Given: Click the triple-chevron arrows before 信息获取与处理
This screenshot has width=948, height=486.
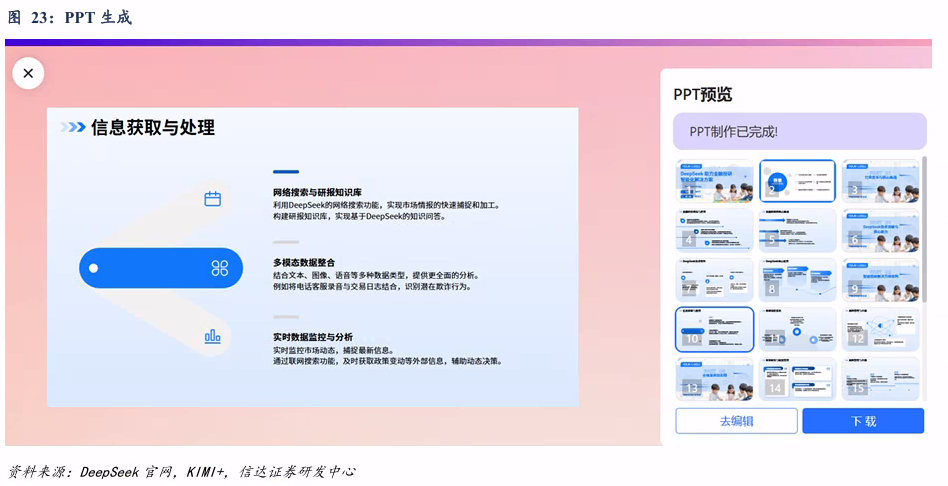Looking at the screenshot, I should (x=72, y=128).
